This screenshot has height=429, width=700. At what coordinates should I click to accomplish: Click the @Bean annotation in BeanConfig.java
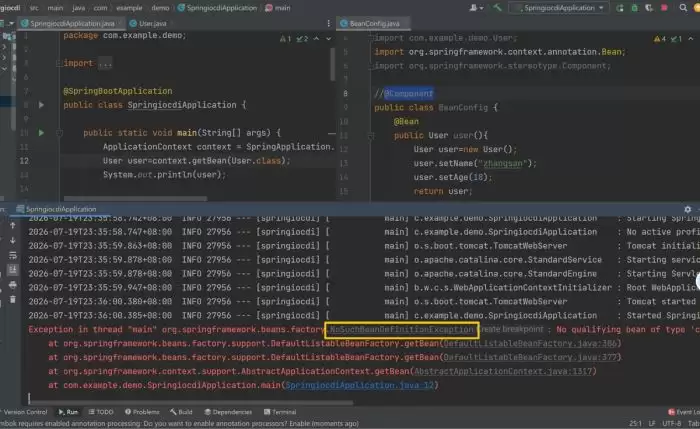click(406, 121)
